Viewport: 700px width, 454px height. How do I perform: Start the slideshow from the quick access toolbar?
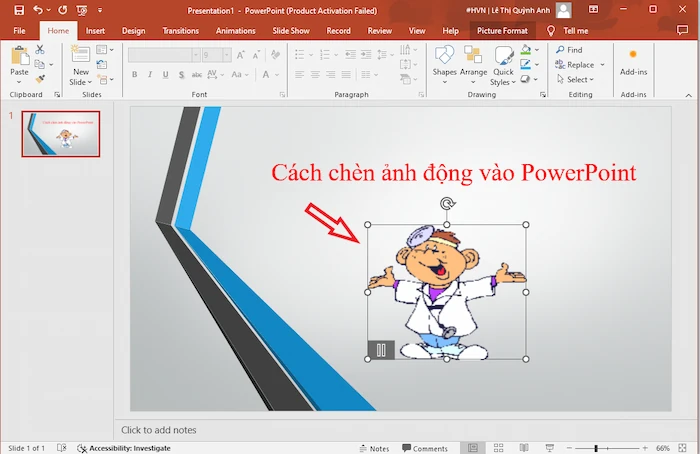pyautogui.click(x=82, y=10)
